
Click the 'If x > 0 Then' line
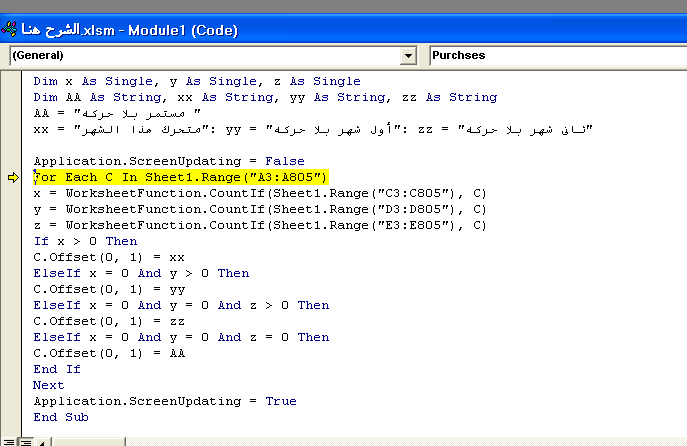coord(85,241)
